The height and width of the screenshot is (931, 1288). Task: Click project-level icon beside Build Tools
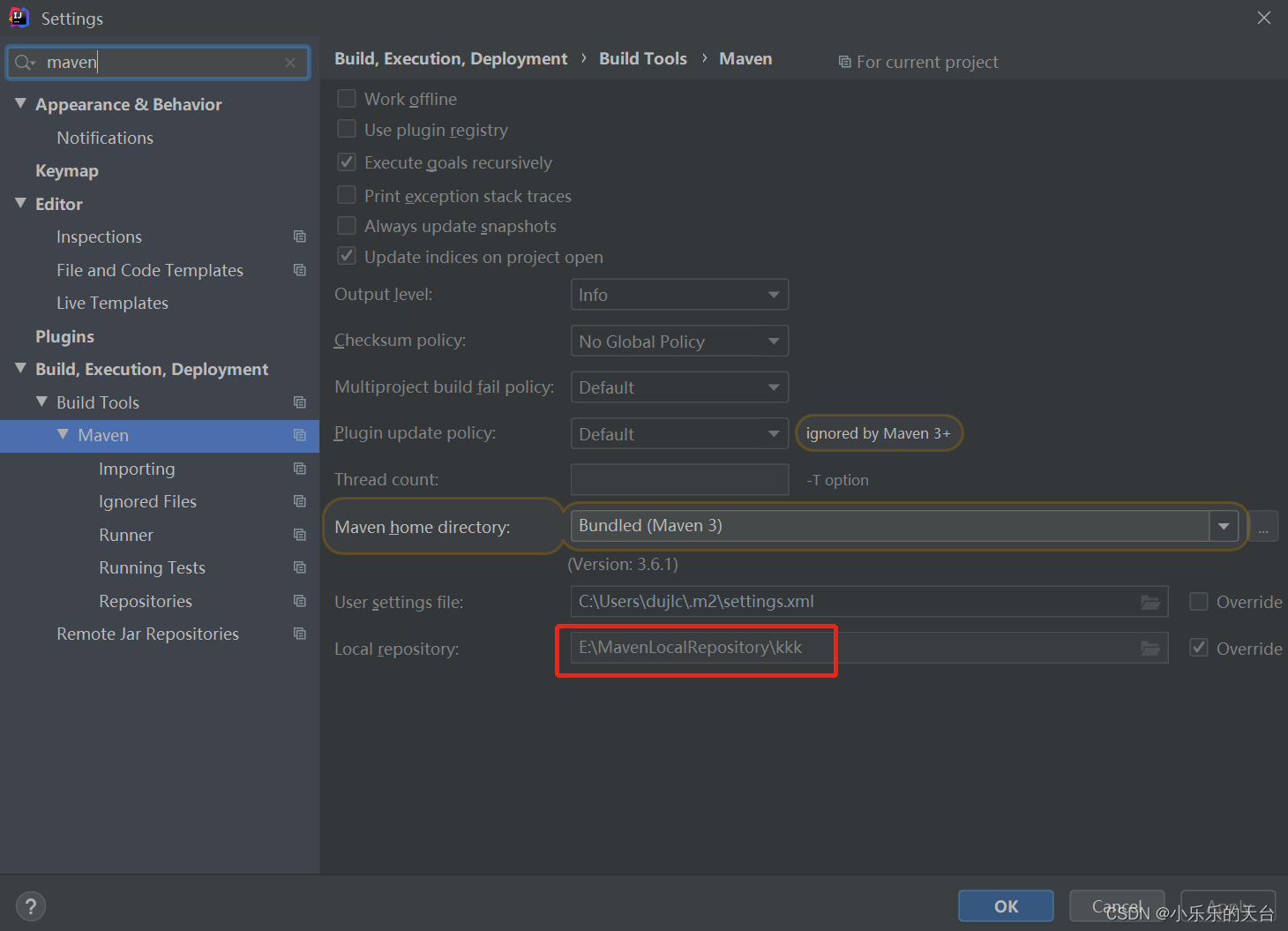click(300, 402)
